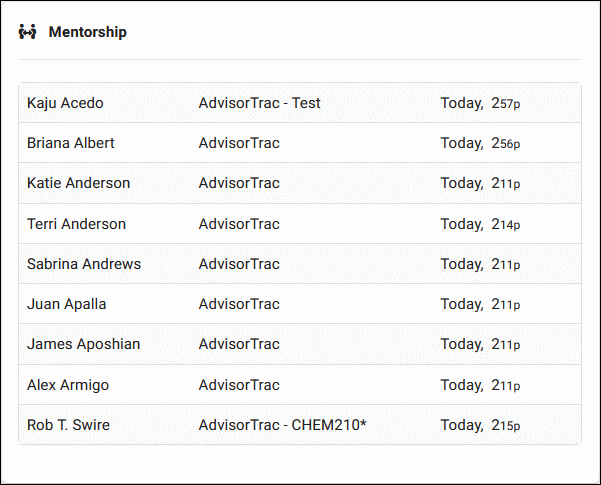Click Kaju Acedo's Today 2:57p time
Screen dimensions: 601x485
point(480,103)
